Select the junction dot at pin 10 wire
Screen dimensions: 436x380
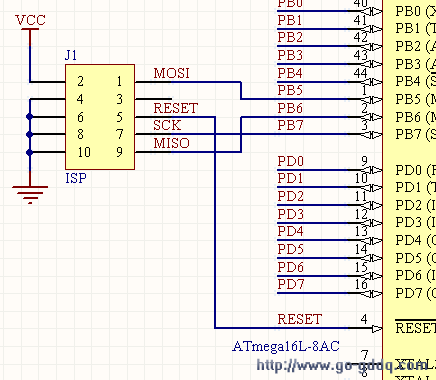coord(30,152)
